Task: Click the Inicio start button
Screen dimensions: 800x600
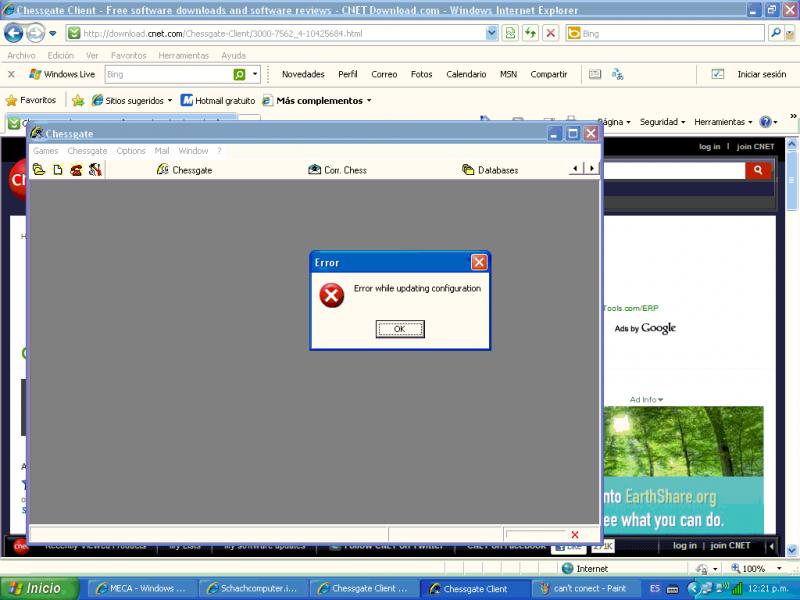Action: pyautogui.click(x=40, y=588)
